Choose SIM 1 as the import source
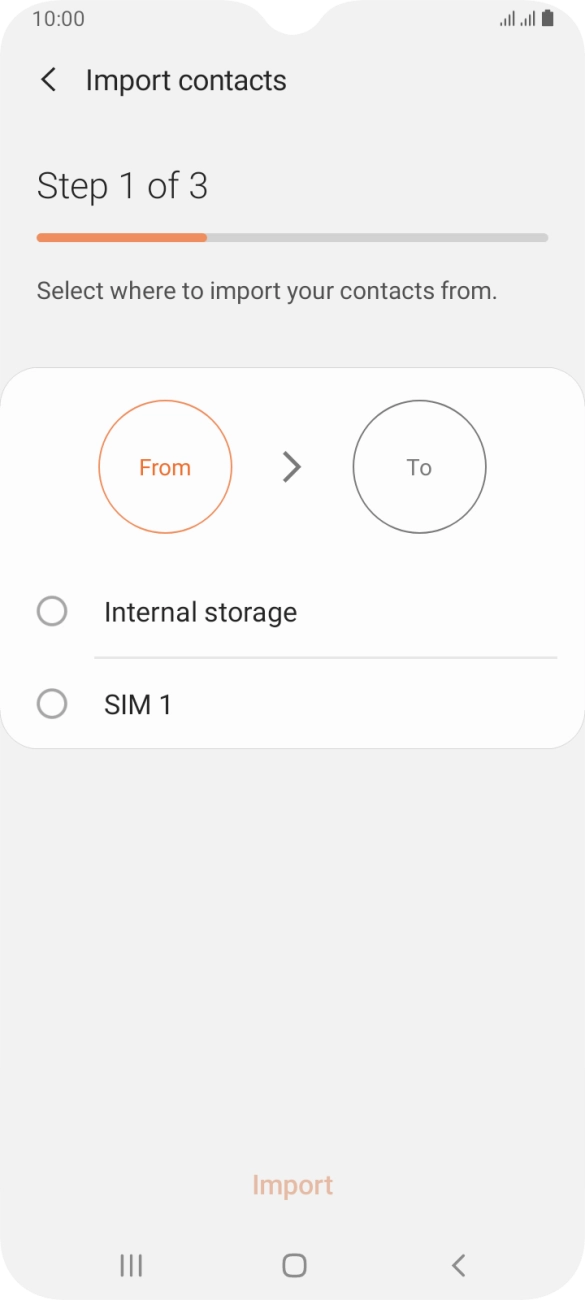 [52, 704]
